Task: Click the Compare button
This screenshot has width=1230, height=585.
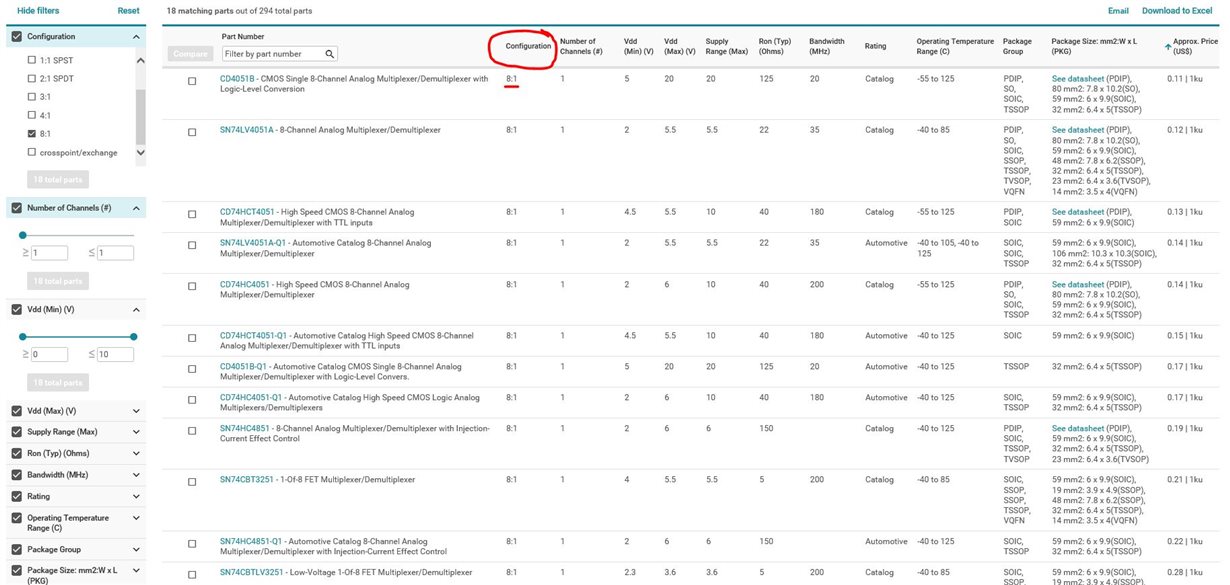Action: click(190, 53)
